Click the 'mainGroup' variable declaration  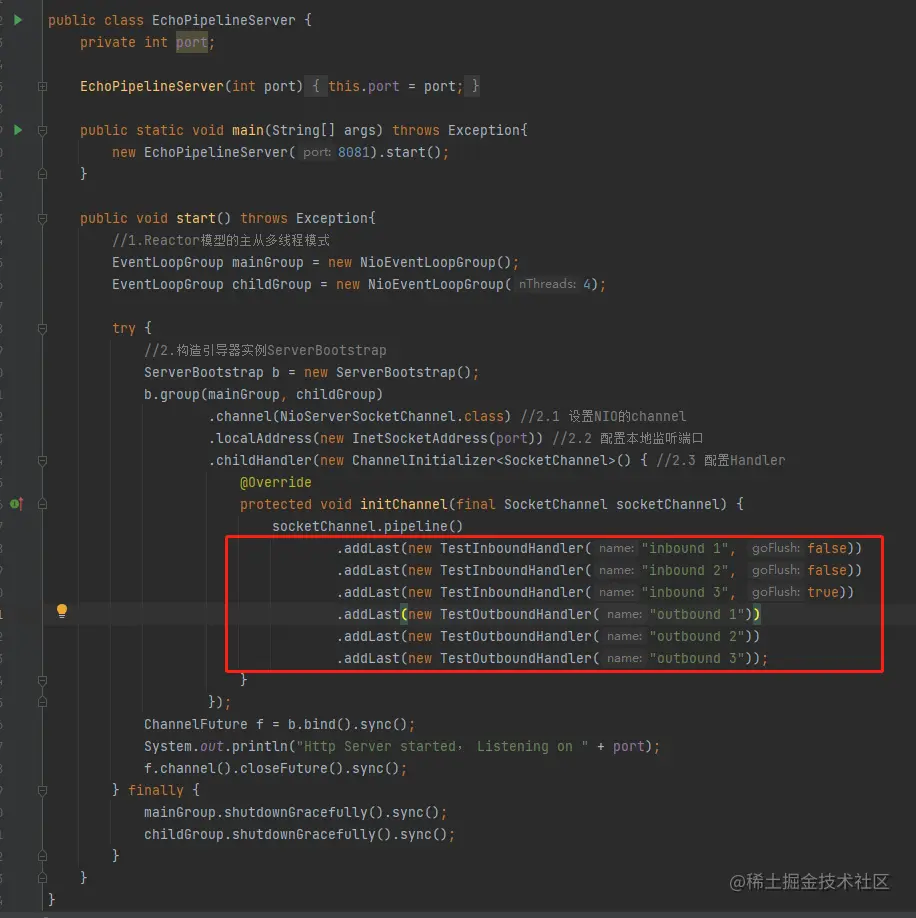tap(267, 262)
